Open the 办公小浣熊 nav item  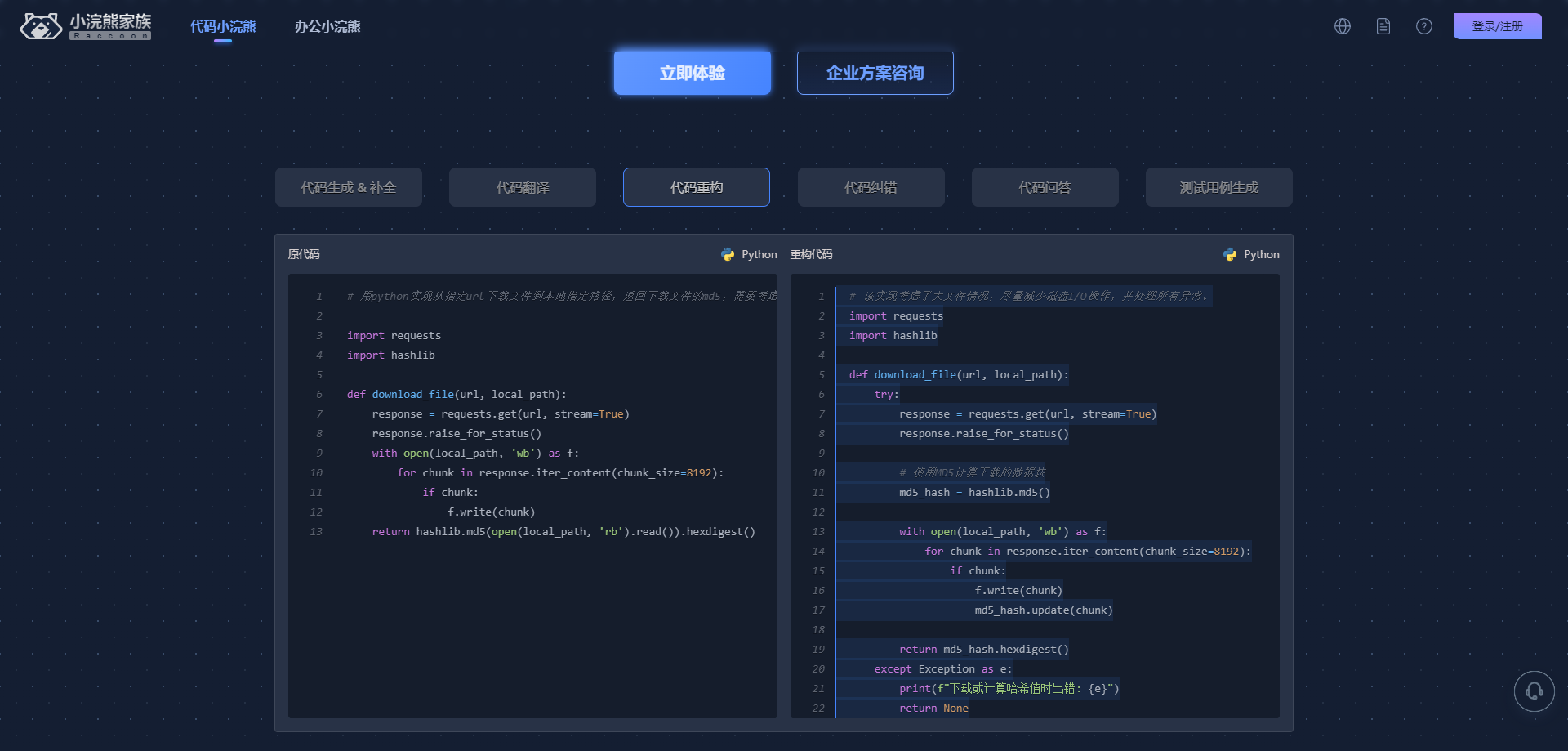[x=327, y=26]
